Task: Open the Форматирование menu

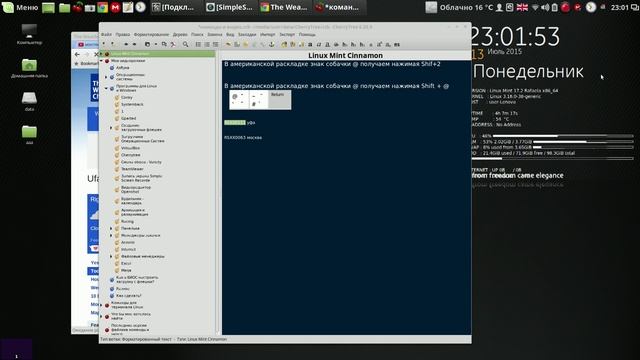Action: [x=151, y=35]
